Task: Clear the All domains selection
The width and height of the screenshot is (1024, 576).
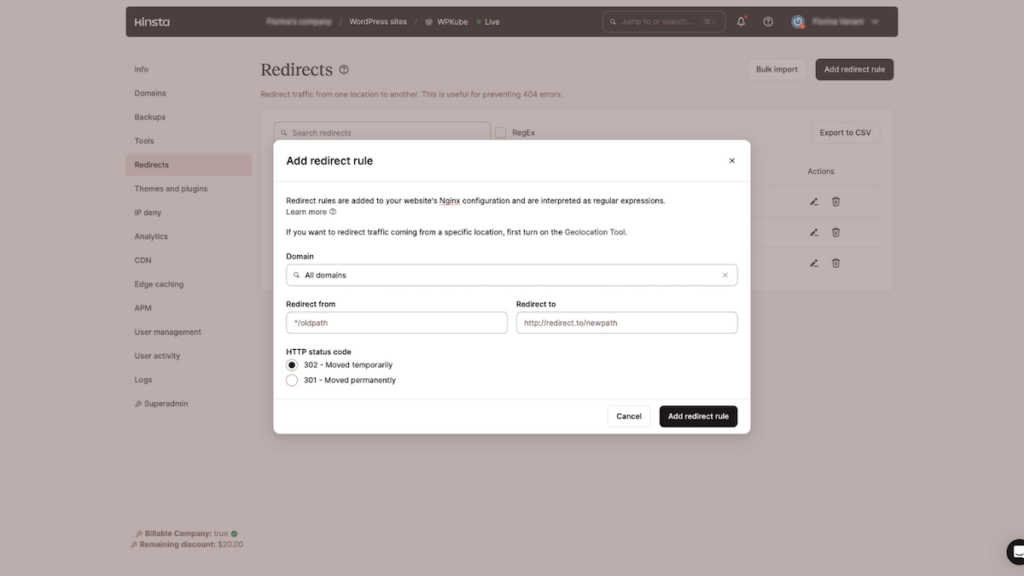Action: point(725,275)
